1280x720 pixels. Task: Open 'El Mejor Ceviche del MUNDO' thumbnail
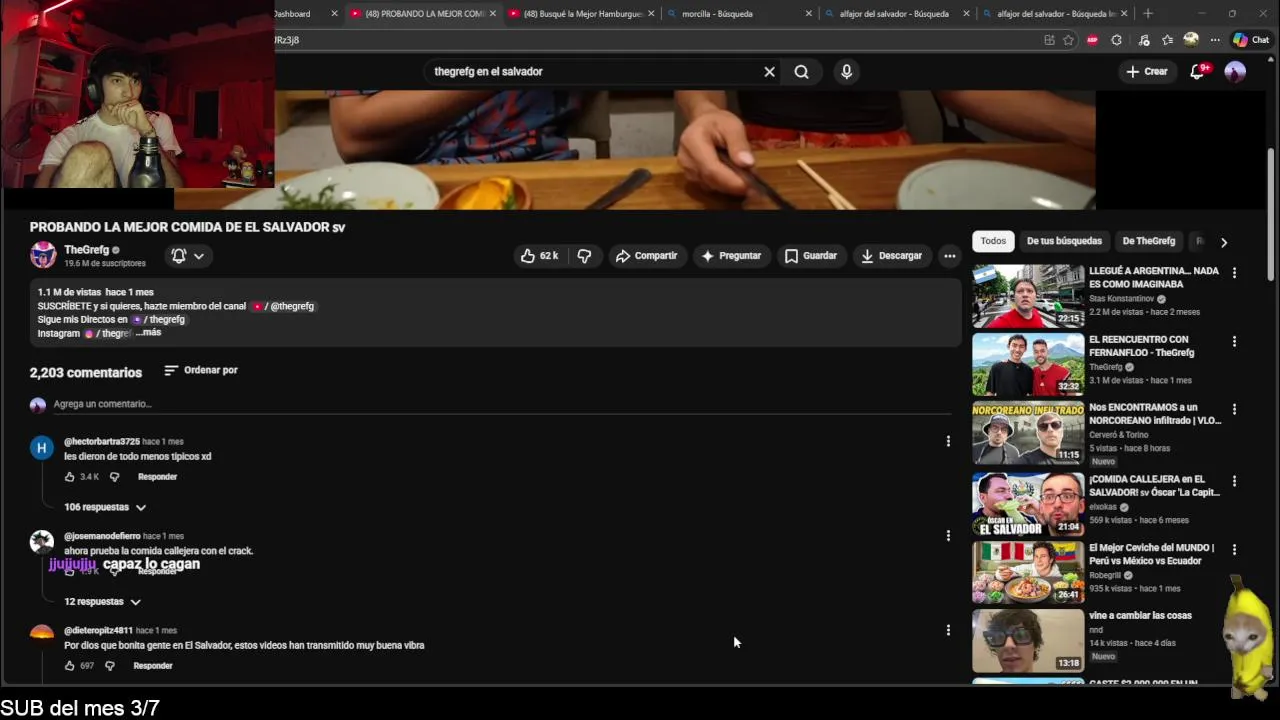click(x=1028, y=573)
